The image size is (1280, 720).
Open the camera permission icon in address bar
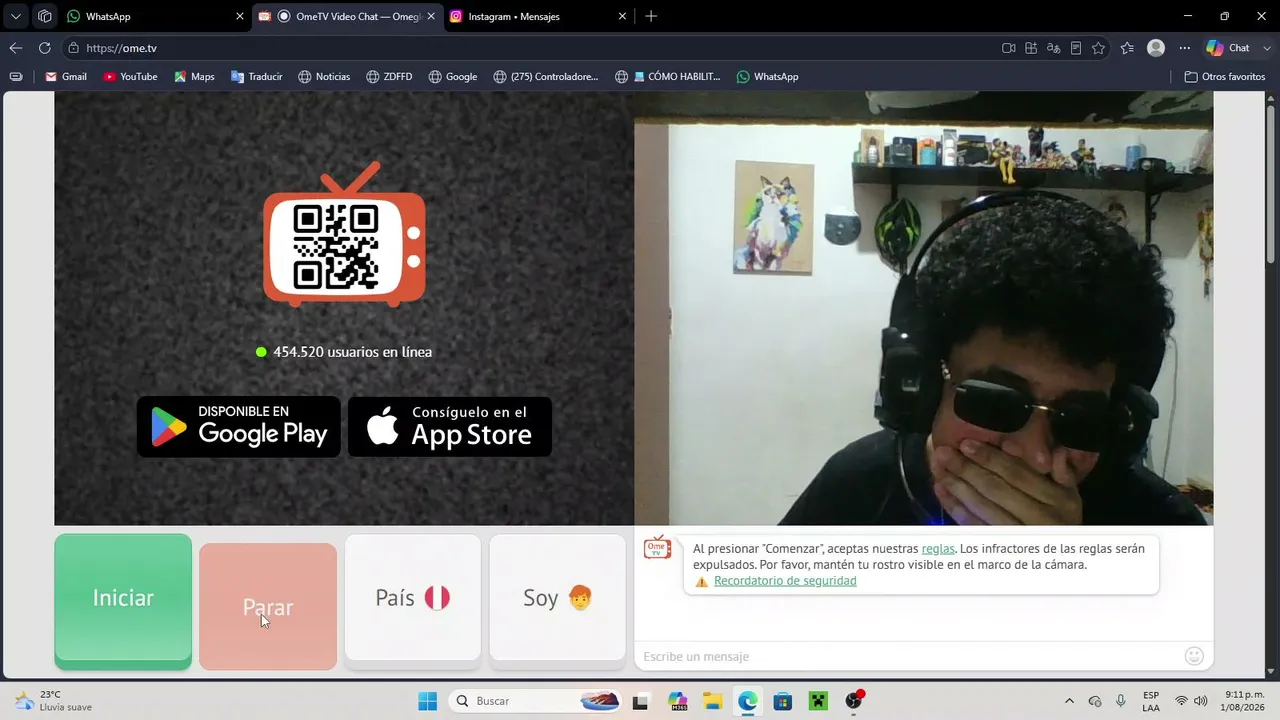tap(1009, 48)
